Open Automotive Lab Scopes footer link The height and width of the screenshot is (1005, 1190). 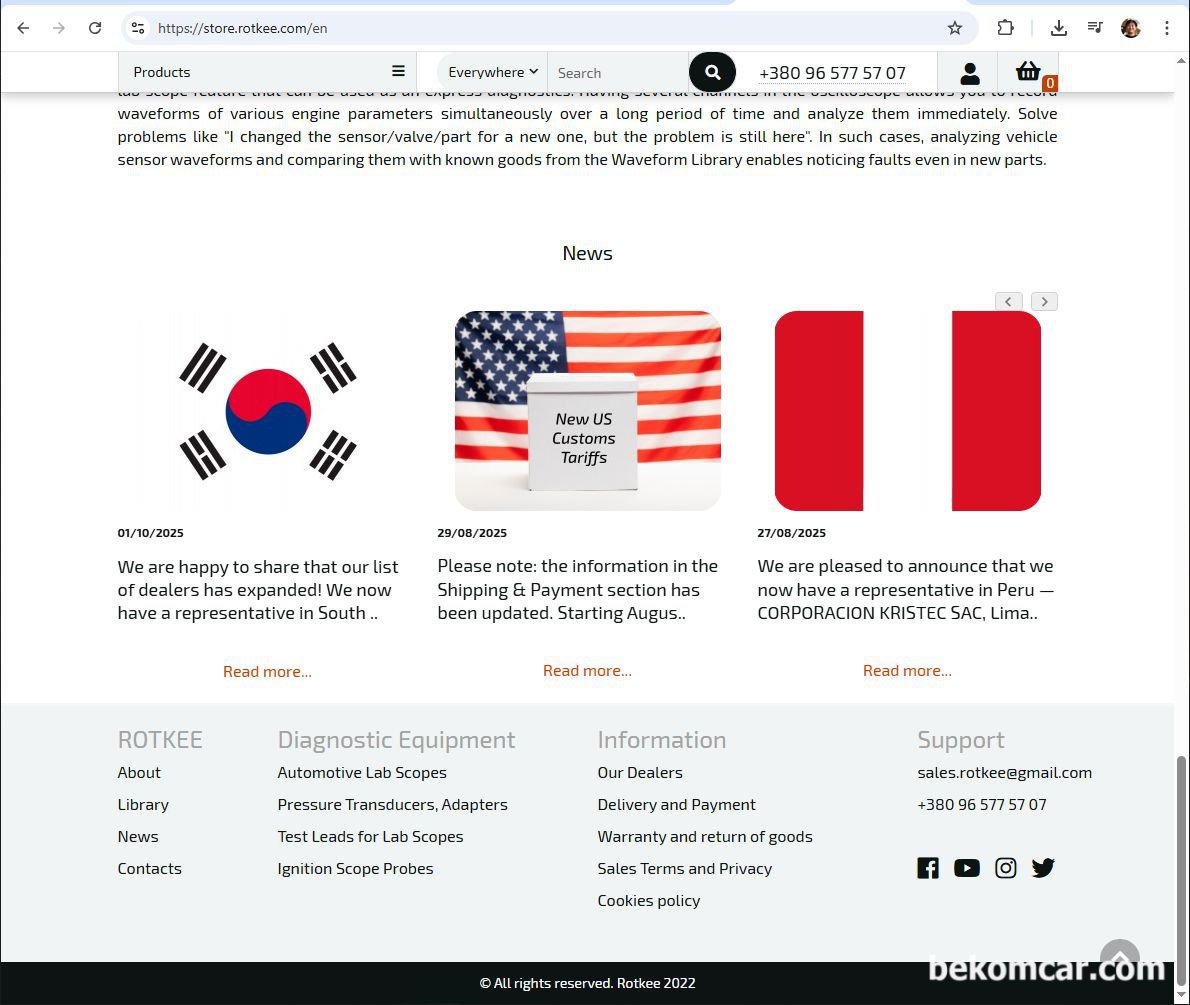pos(362,772)
